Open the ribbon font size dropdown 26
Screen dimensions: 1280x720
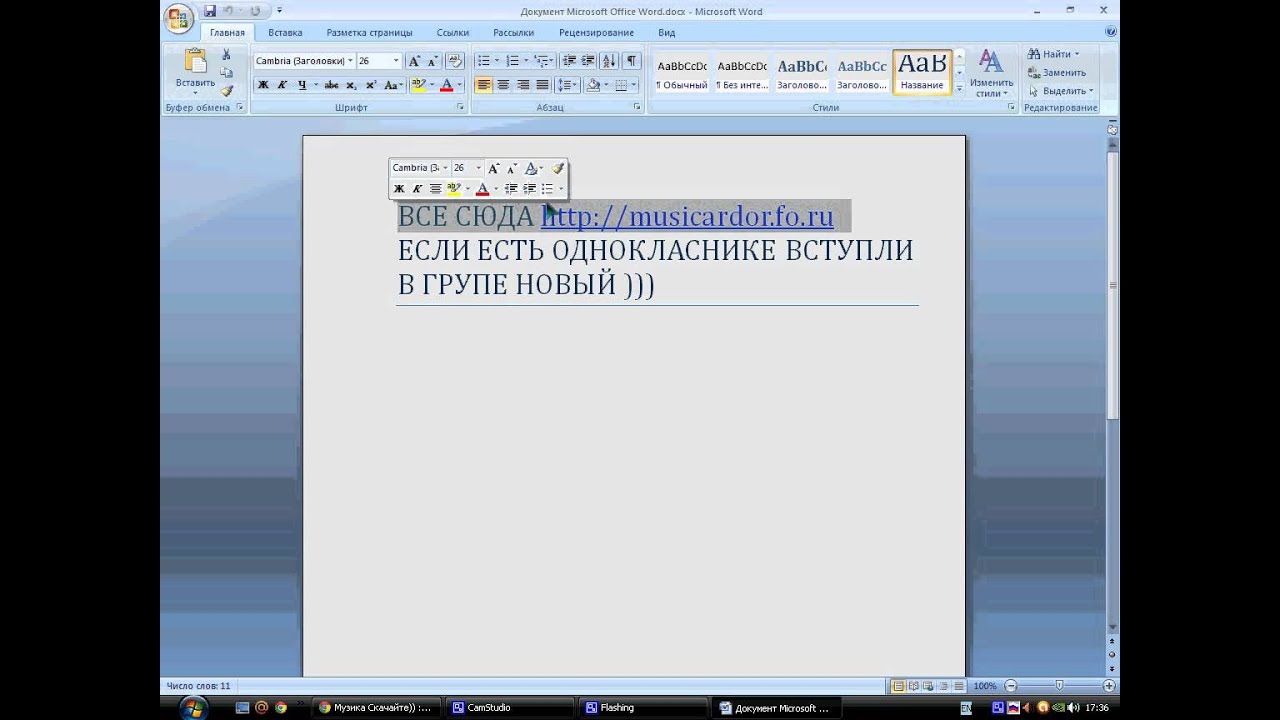point(396,61)
